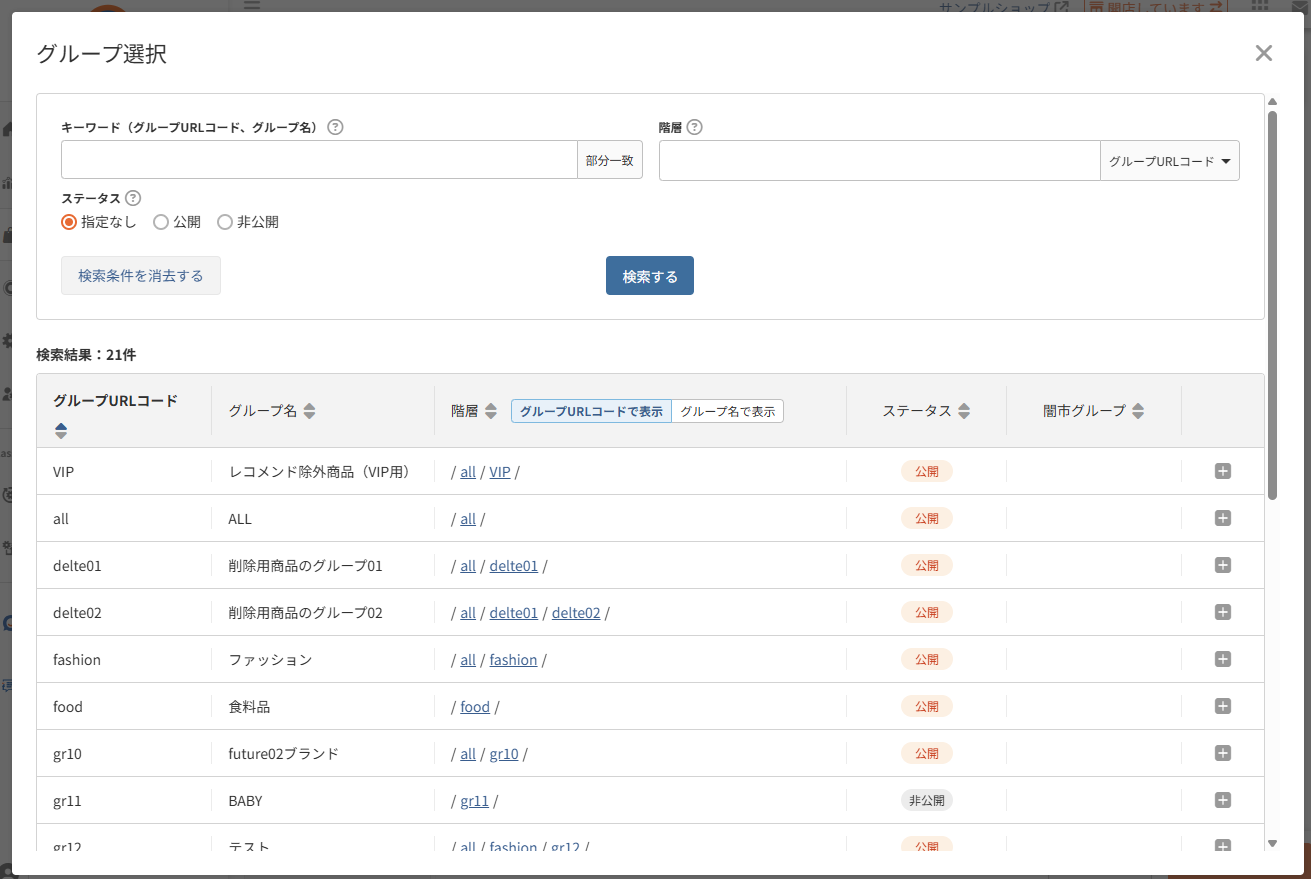Click the 非公開 status badge for gr11
Image resolution: width=1311 pixels, height=879 pixels.
[x=927, y=800]
